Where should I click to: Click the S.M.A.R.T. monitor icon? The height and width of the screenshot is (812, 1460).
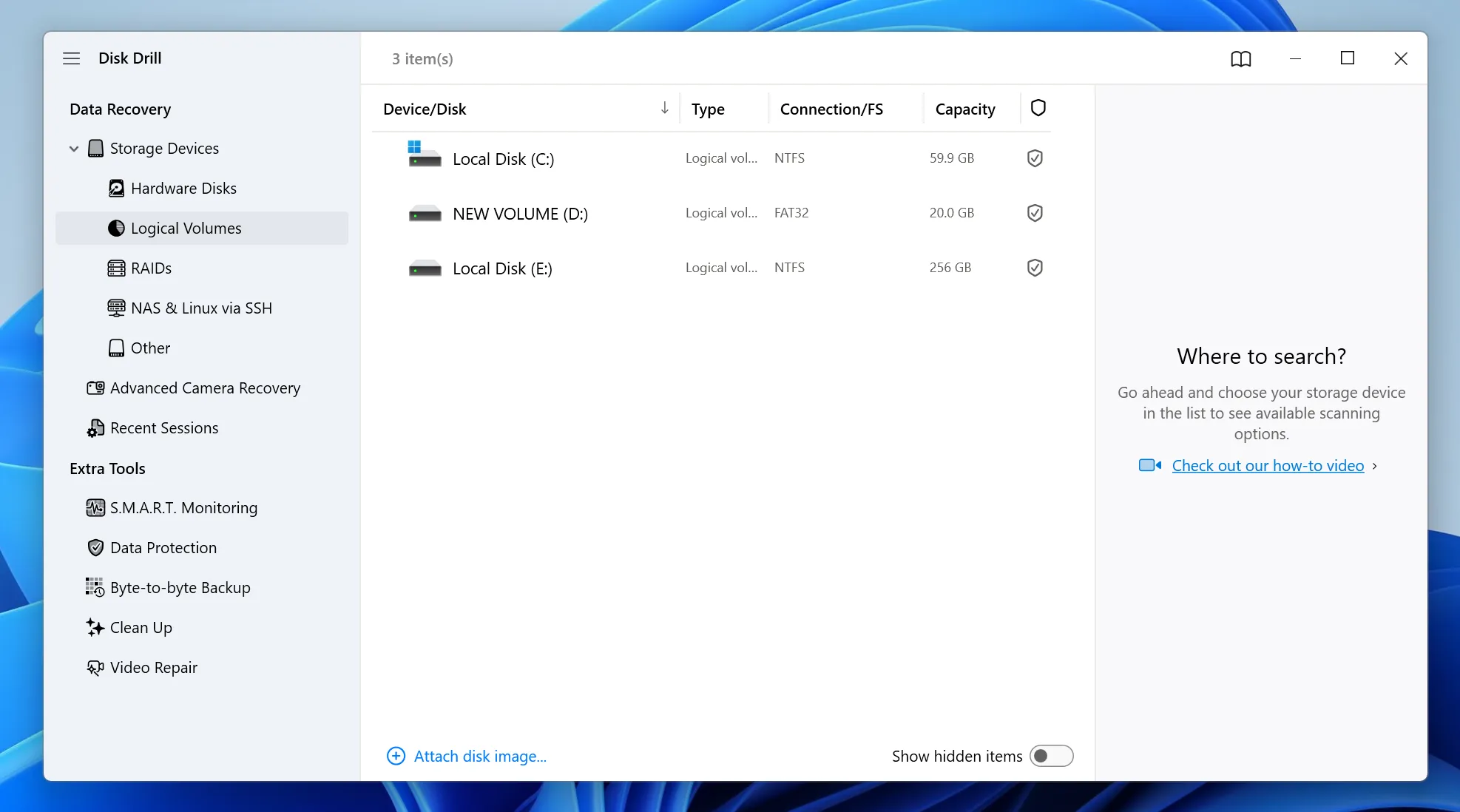[x=95, y=508]
